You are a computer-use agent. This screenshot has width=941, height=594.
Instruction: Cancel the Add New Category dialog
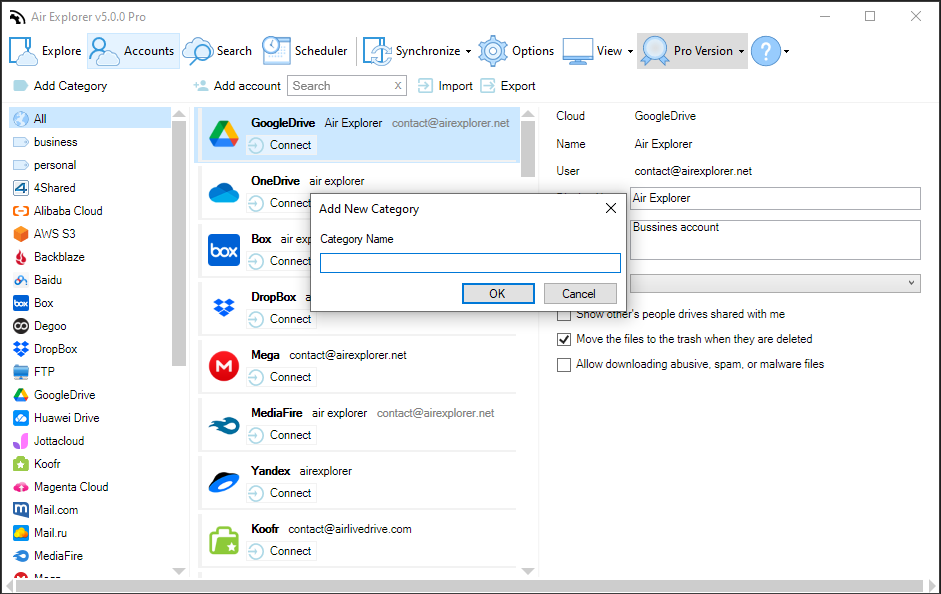tap(580, 293)
